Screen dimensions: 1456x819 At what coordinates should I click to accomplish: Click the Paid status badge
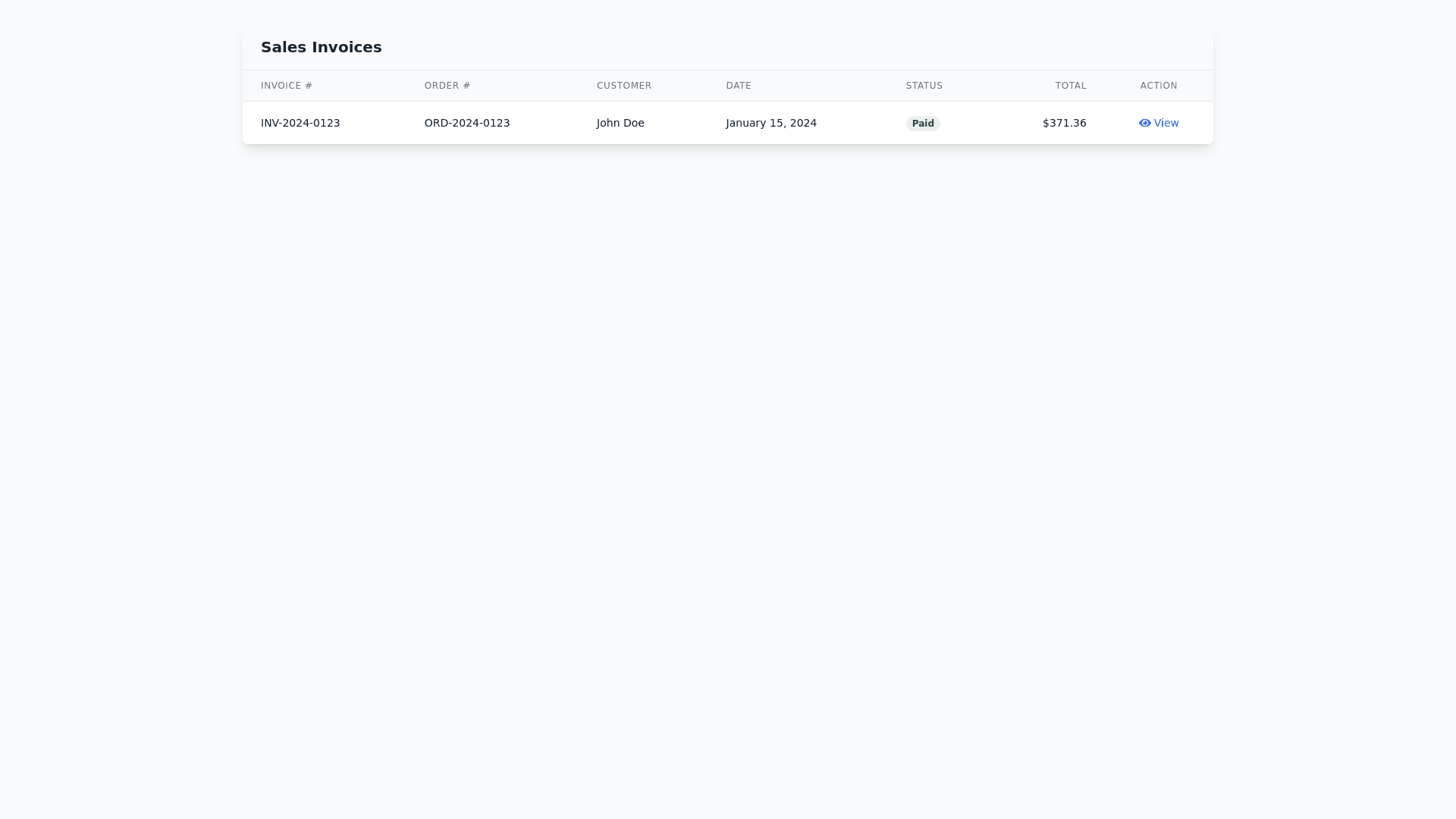click(x=922, y=124)
